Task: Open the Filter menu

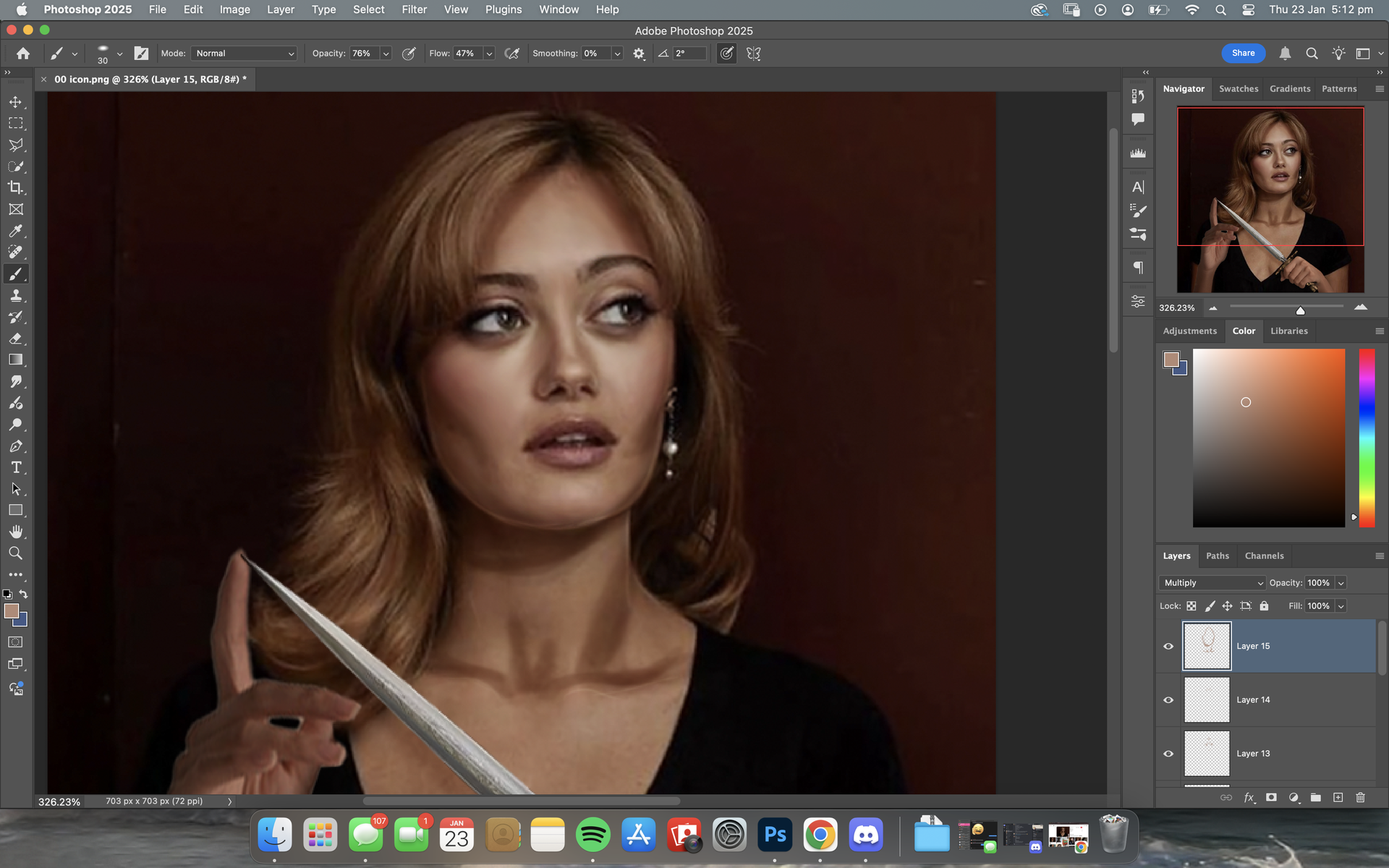Action: pyautogui.click(x=414, y=9)
